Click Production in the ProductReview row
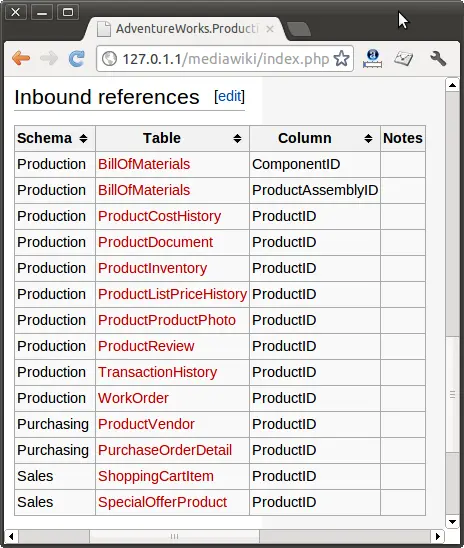Screen dimensions: 464x548 pos(51,346)
